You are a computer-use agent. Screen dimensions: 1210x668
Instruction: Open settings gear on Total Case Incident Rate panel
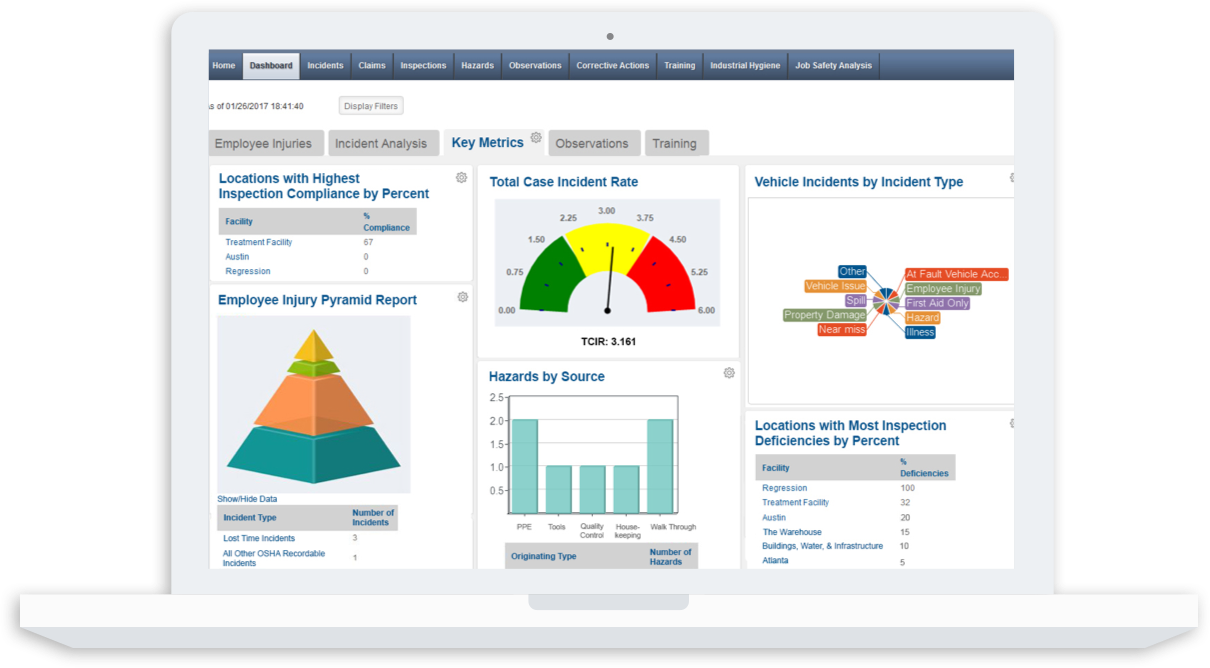(729, 179)
